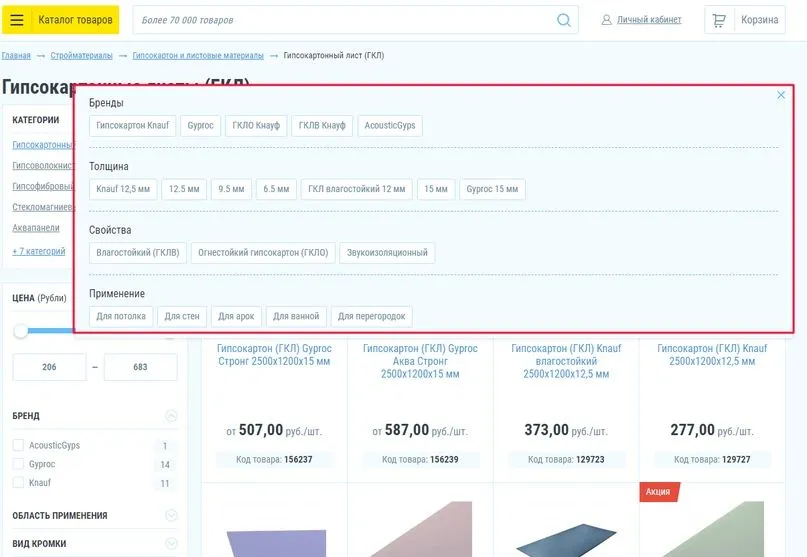Viewport: 807px width, 557px height.
Task: Choose the 6.5 мм thickness tag
Action: (x=276, y=189)
